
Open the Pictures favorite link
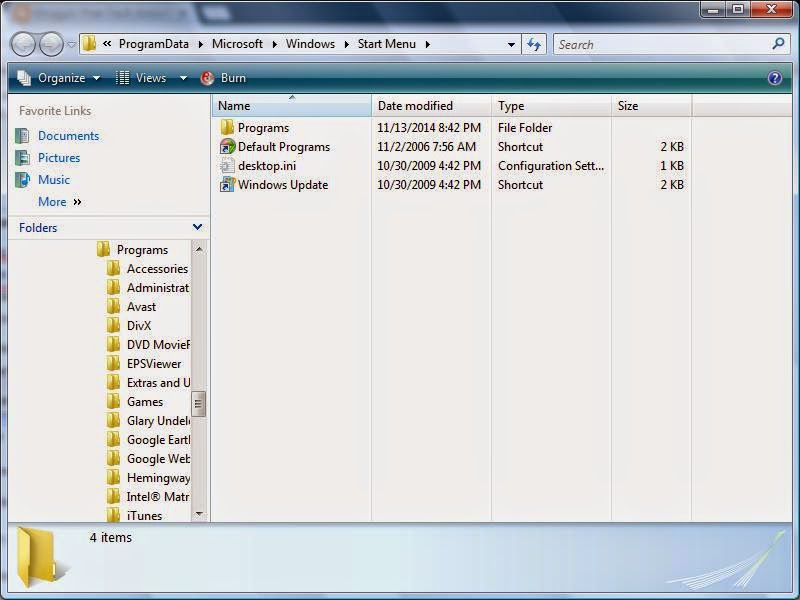click(x=57, y=157)
